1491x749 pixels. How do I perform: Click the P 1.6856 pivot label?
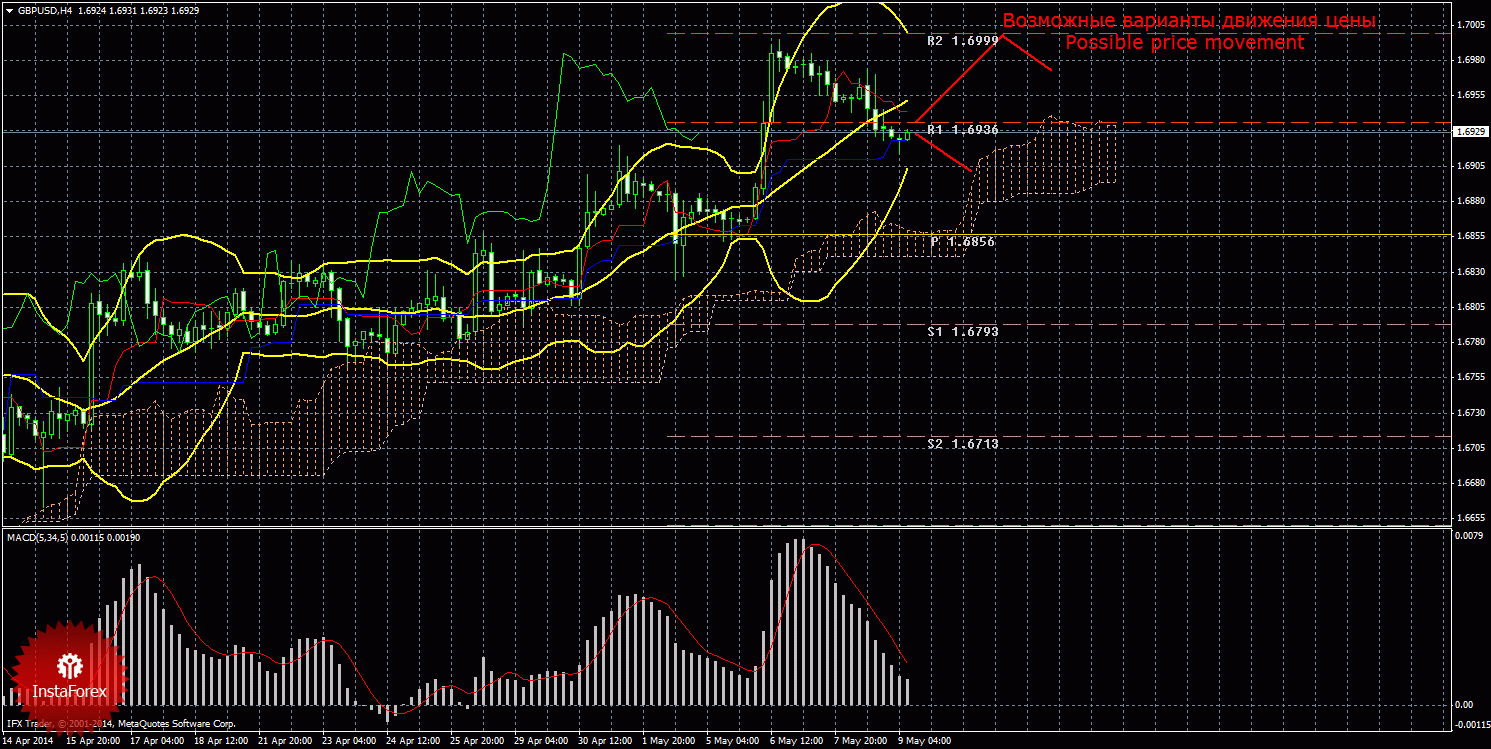pos(962,242)
